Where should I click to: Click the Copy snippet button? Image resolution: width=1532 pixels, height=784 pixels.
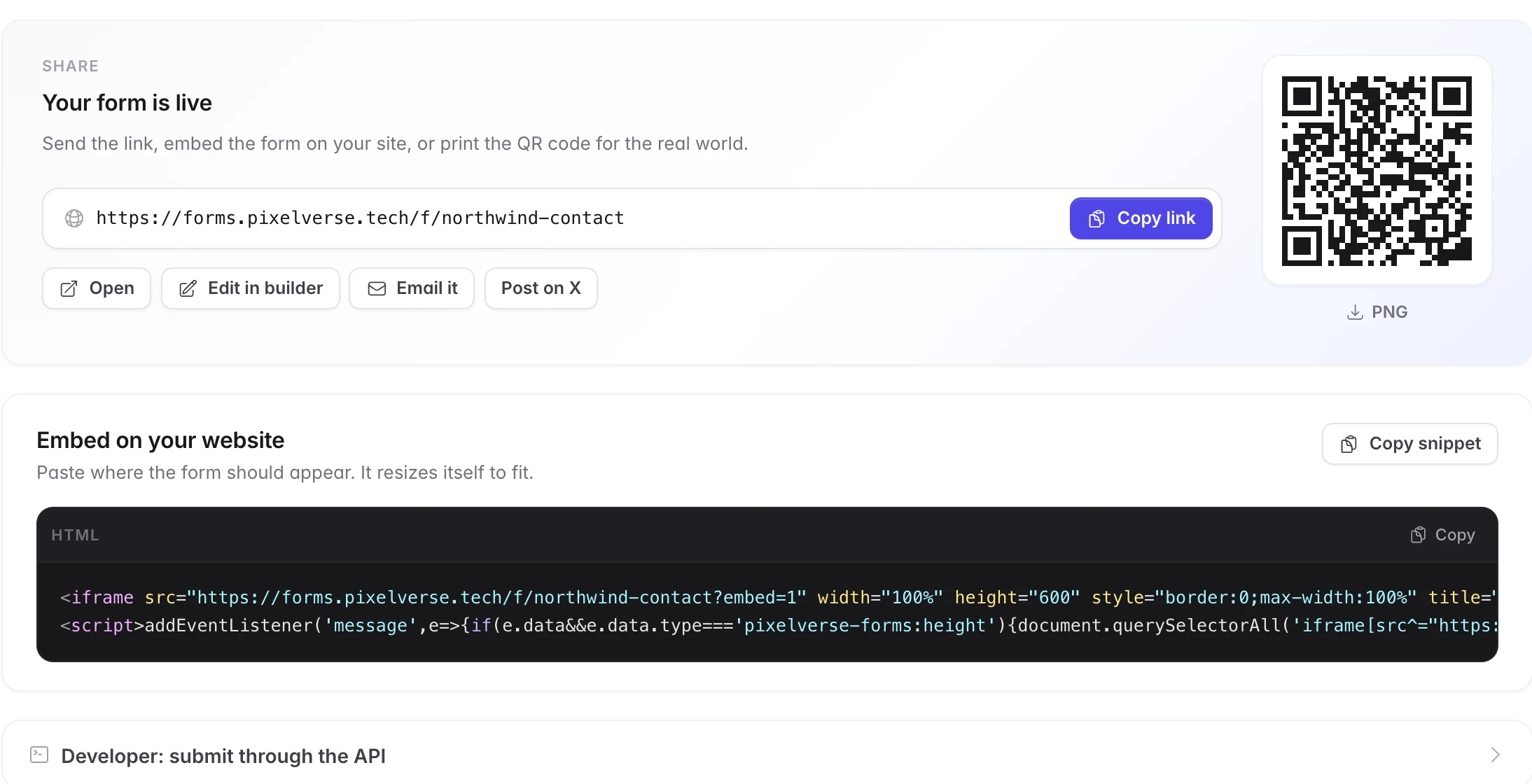1409,444
